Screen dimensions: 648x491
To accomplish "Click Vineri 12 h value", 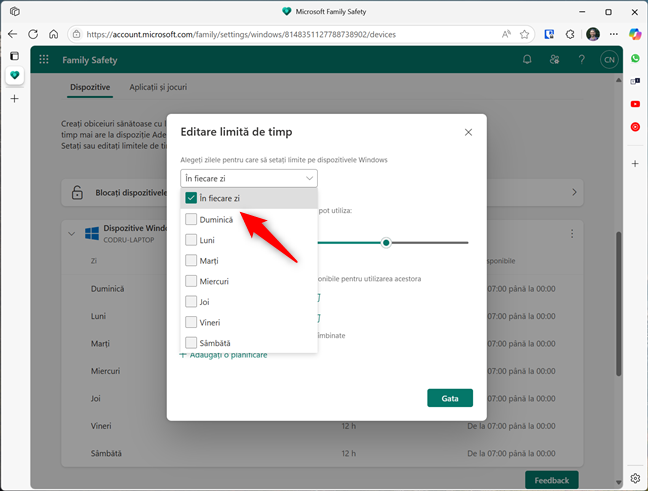I will tap(348, 426).
